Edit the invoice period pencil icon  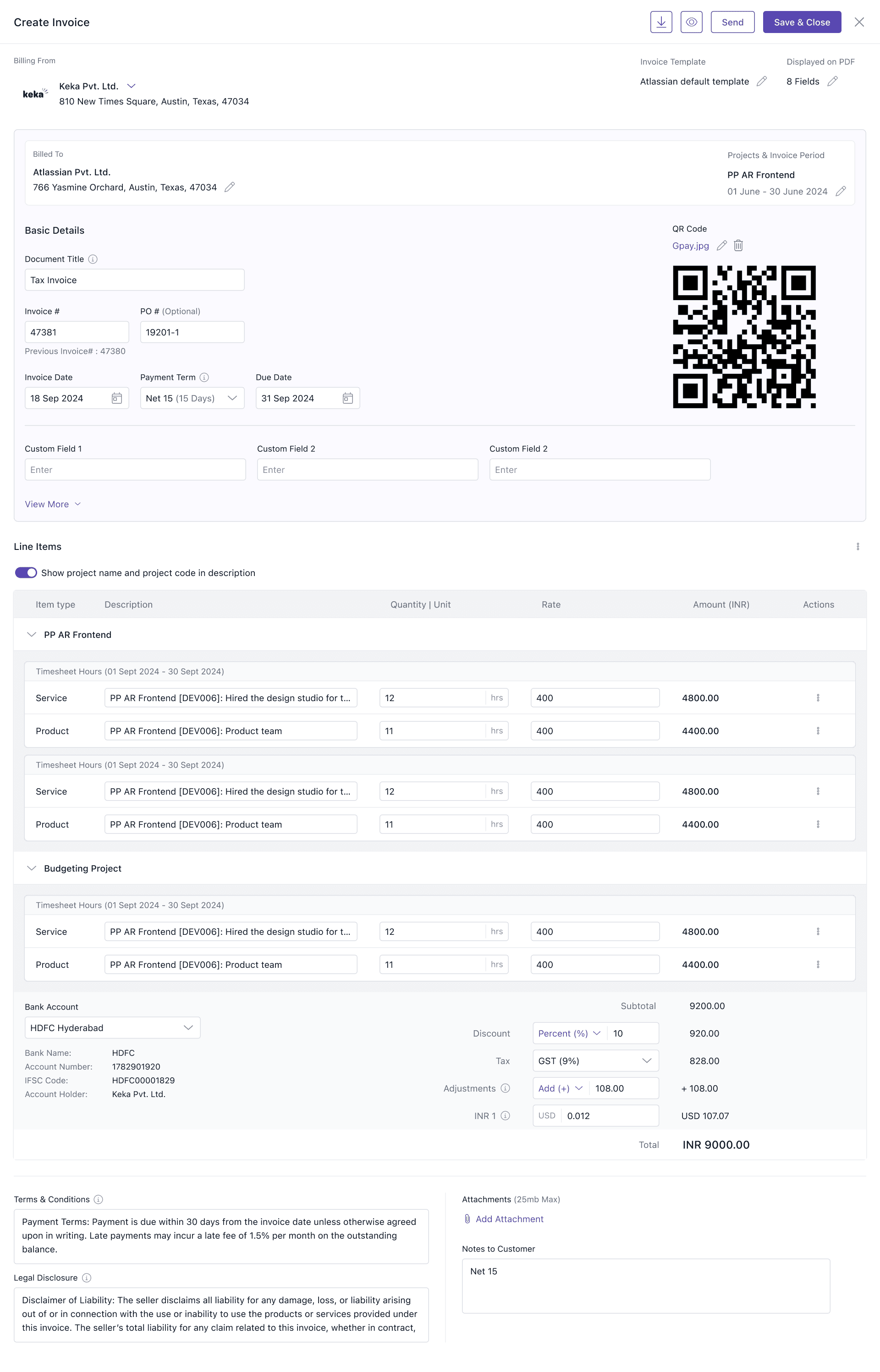tap(841, 192)
